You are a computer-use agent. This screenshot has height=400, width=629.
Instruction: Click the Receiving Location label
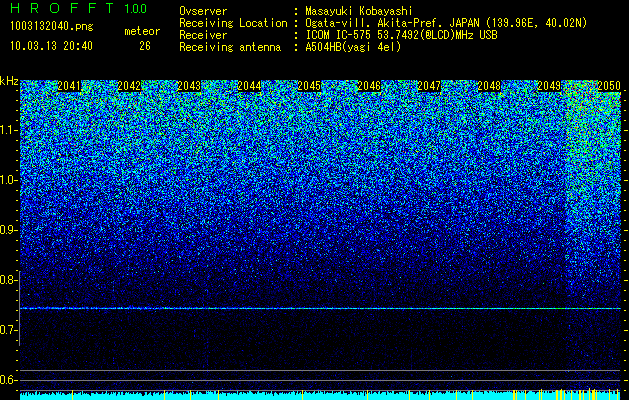click(233, 23)
